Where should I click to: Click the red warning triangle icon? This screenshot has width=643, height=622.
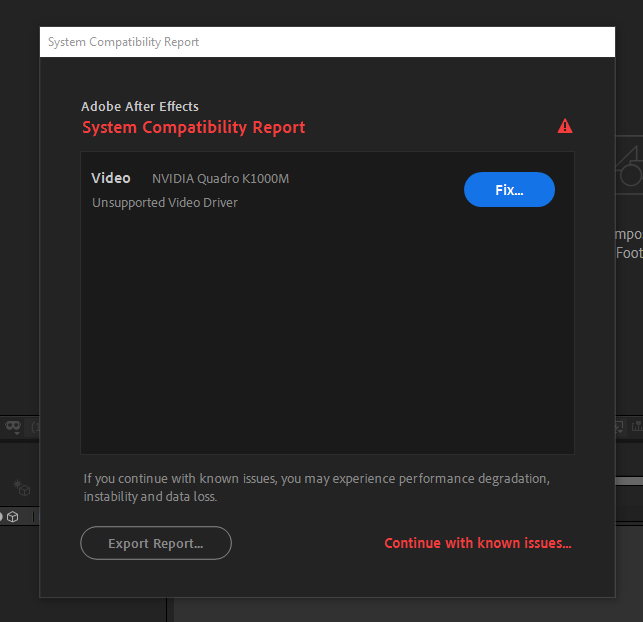click(x=565, y=126)
